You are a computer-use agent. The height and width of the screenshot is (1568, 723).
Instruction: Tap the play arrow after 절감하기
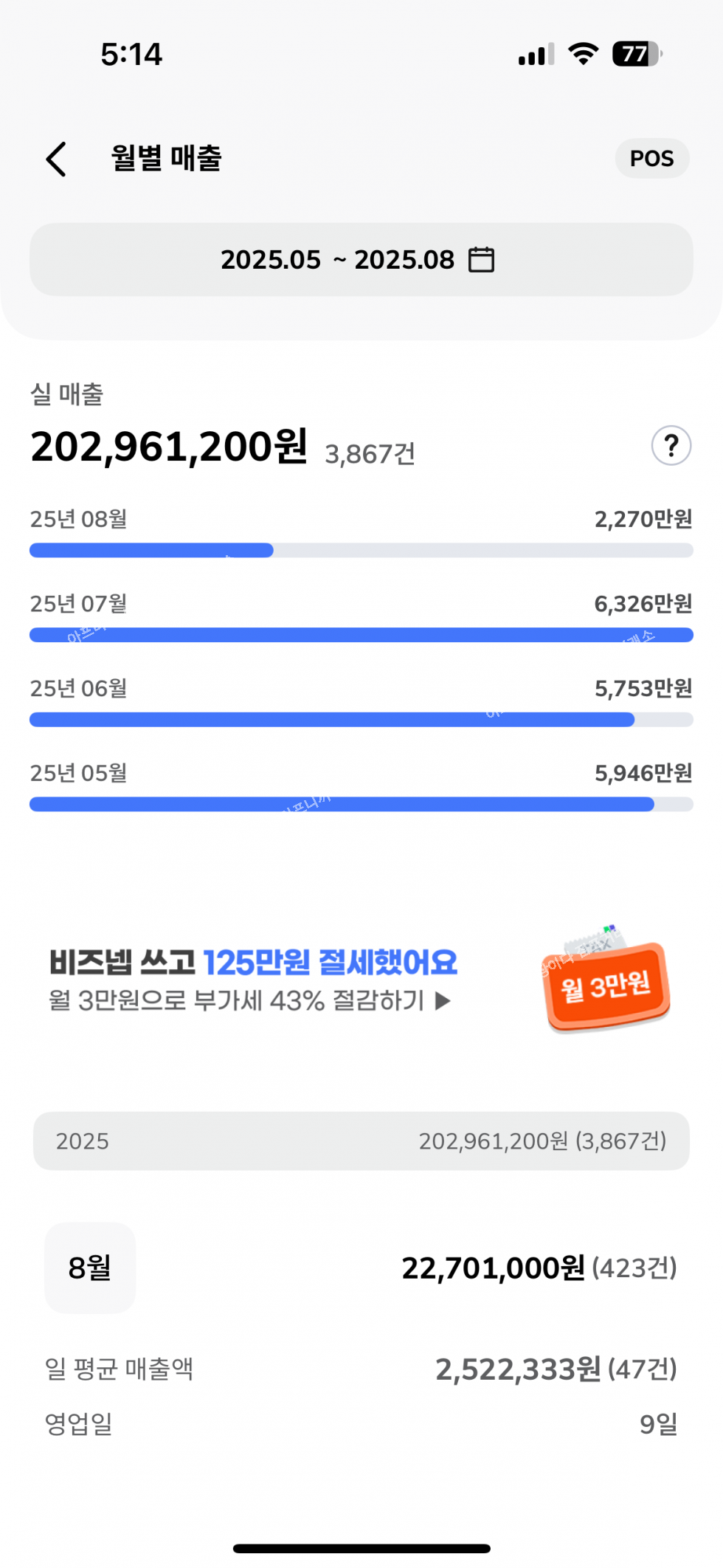coord(443,1001)
